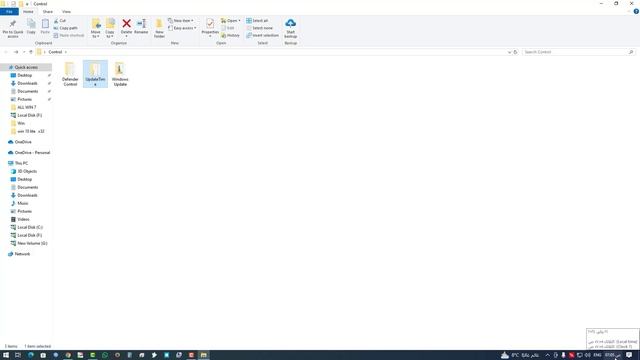Click the Control breadcrumb in address bar
The height and width of the screenshot is (360, 640).
(55, 52)
